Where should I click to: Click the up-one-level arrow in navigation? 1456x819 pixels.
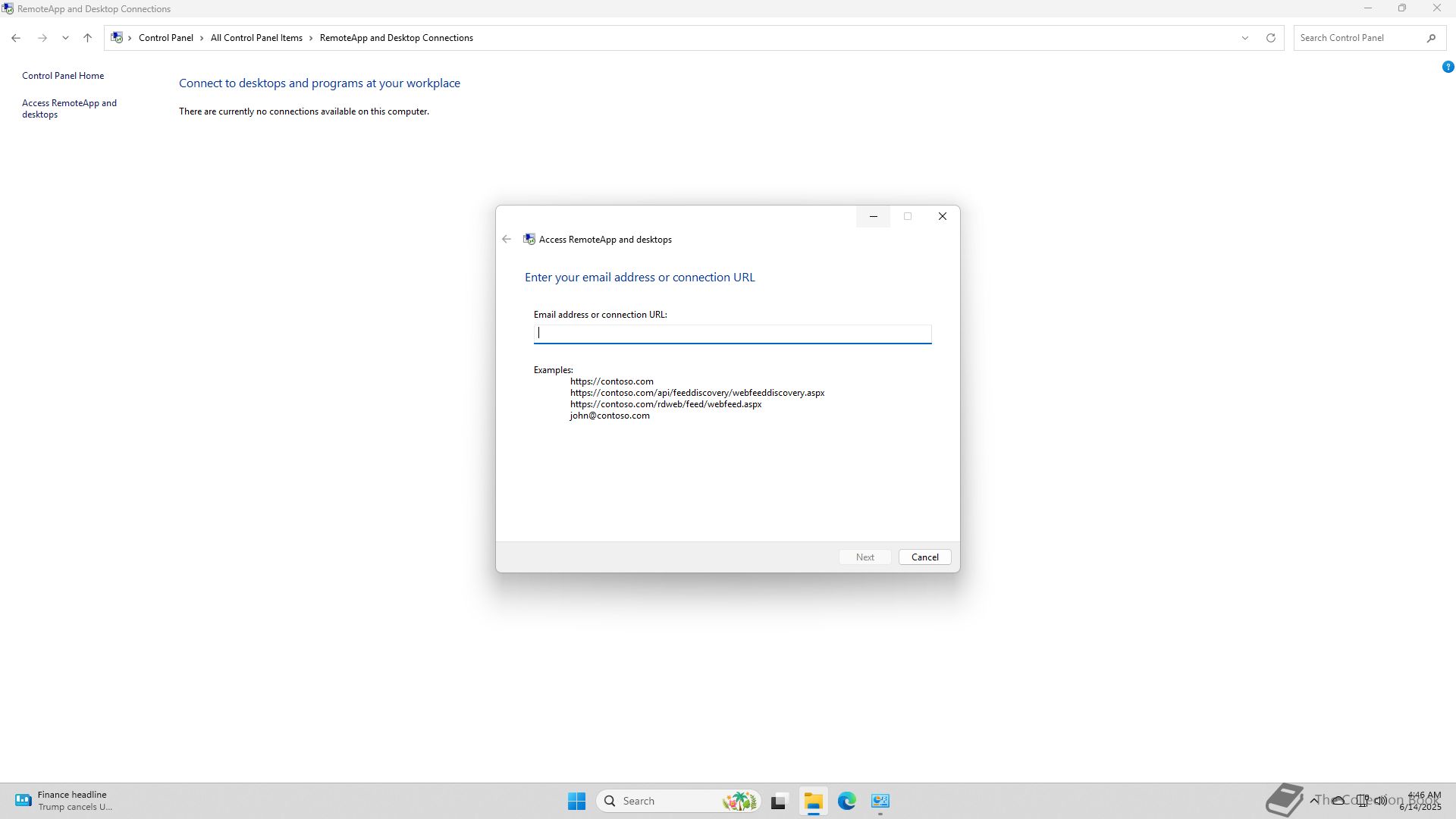[87, 38]
